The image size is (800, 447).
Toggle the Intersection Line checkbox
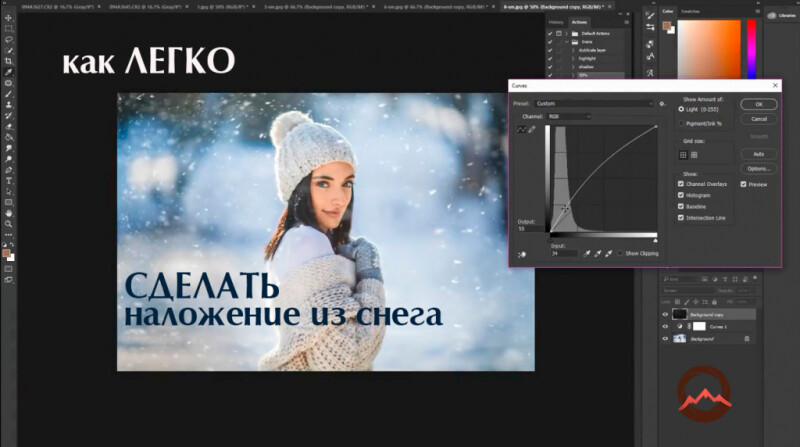(681, 217)
